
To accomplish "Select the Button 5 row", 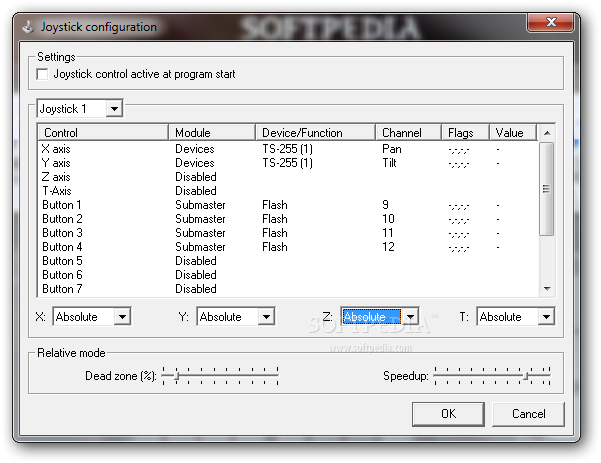I will pos(287,261).
